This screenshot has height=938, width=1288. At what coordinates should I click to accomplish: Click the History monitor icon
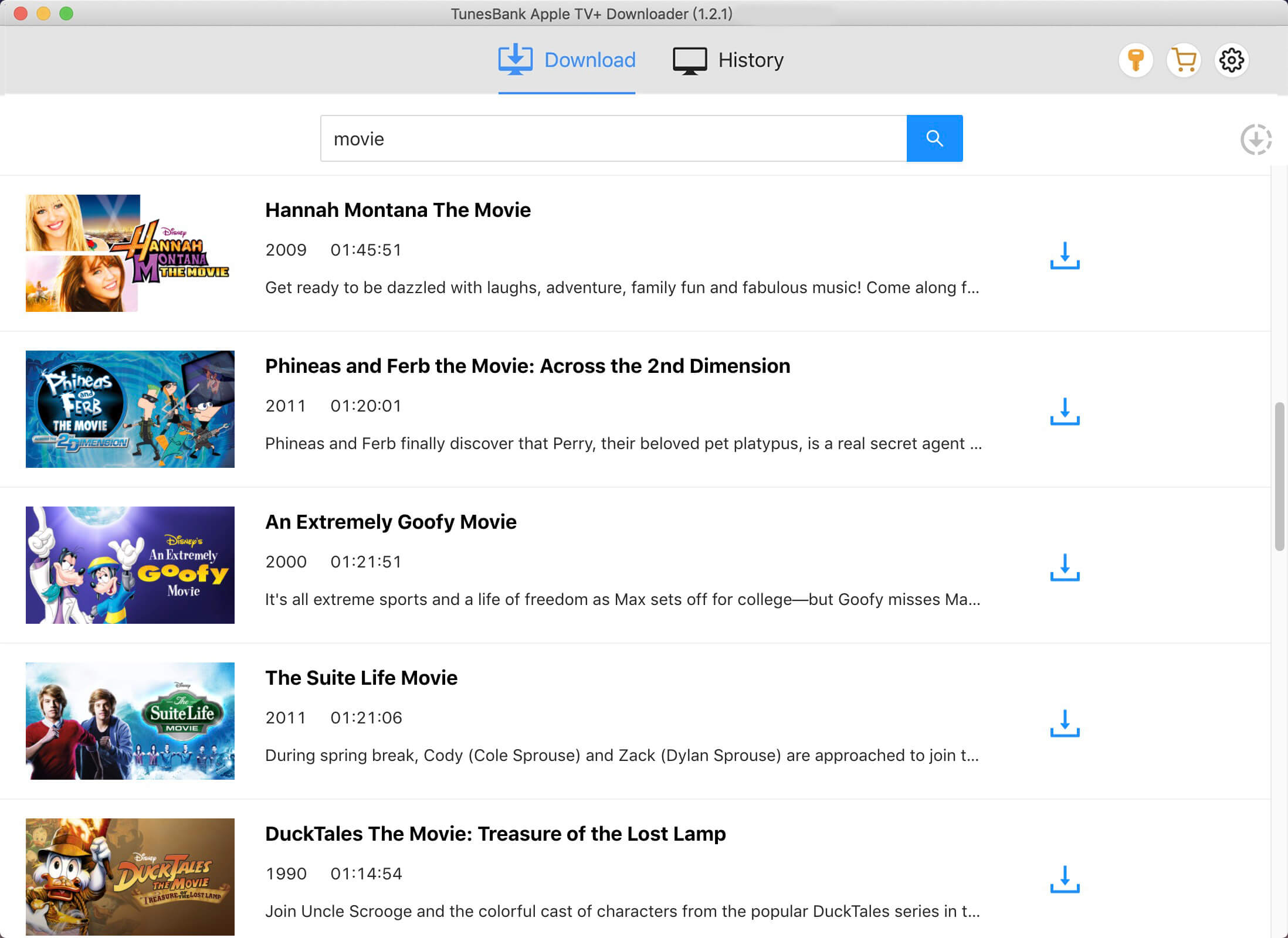point(690,60)
